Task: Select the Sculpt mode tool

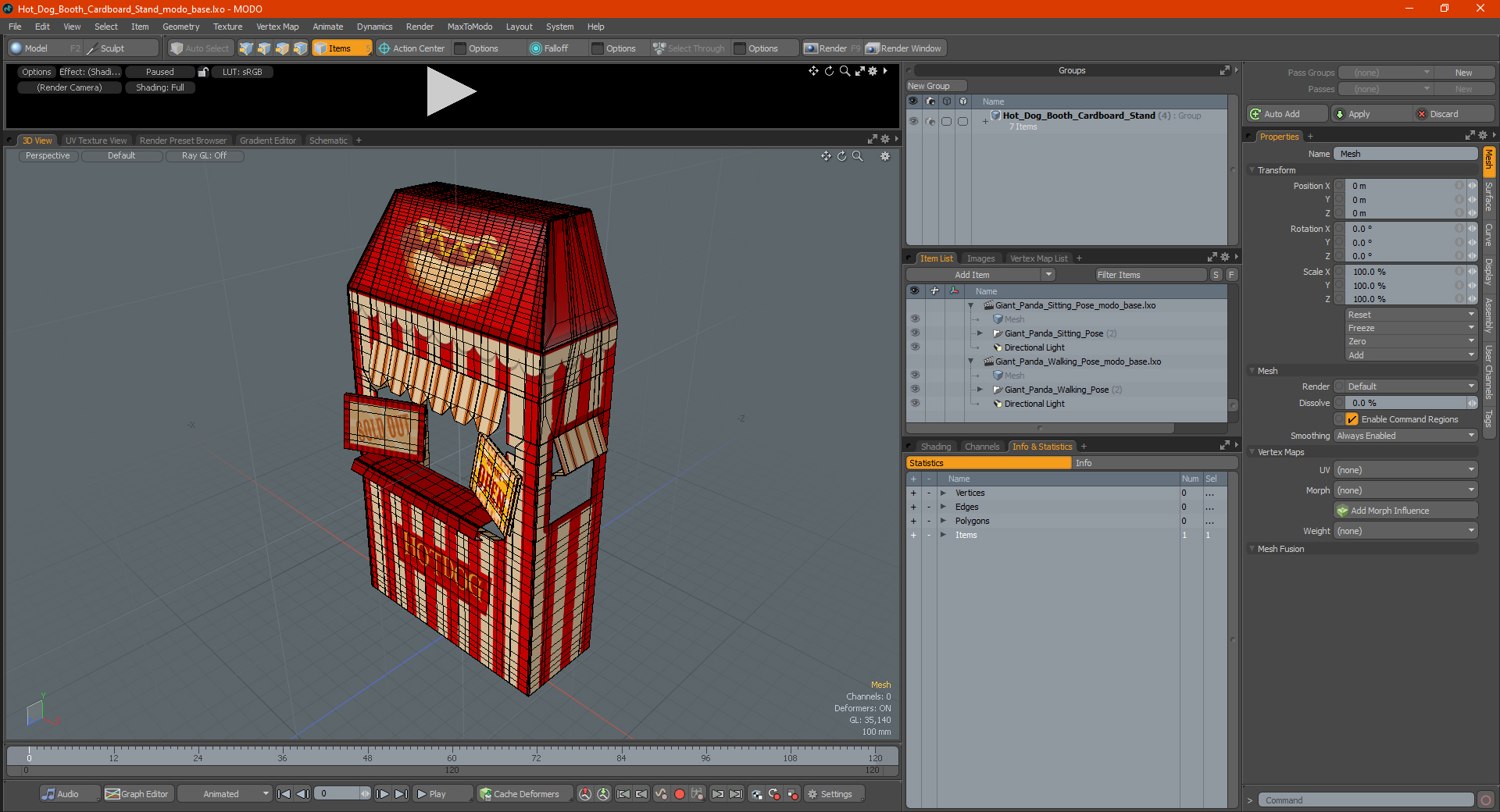Action: pyautogui.click(x=112, y=48)
